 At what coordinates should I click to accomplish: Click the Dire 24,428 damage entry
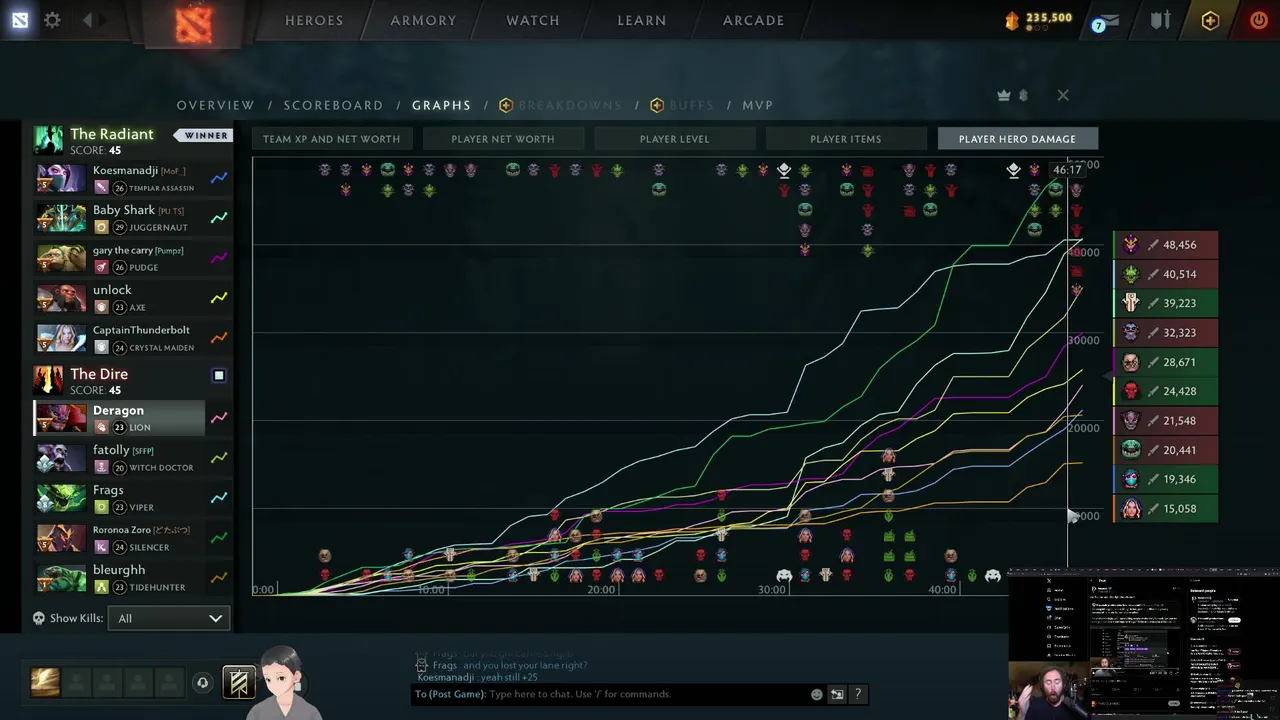[1166, 391]
